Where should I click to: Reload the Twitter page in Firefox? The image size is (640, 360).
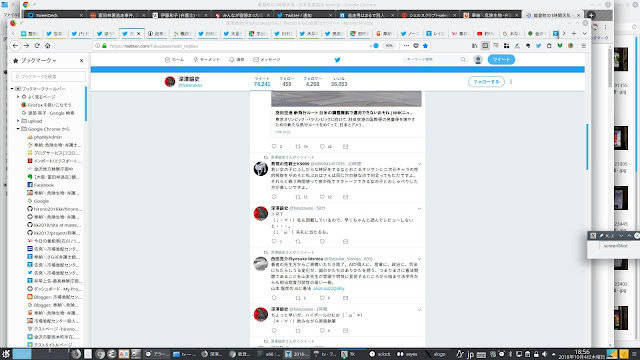point(37,46)
